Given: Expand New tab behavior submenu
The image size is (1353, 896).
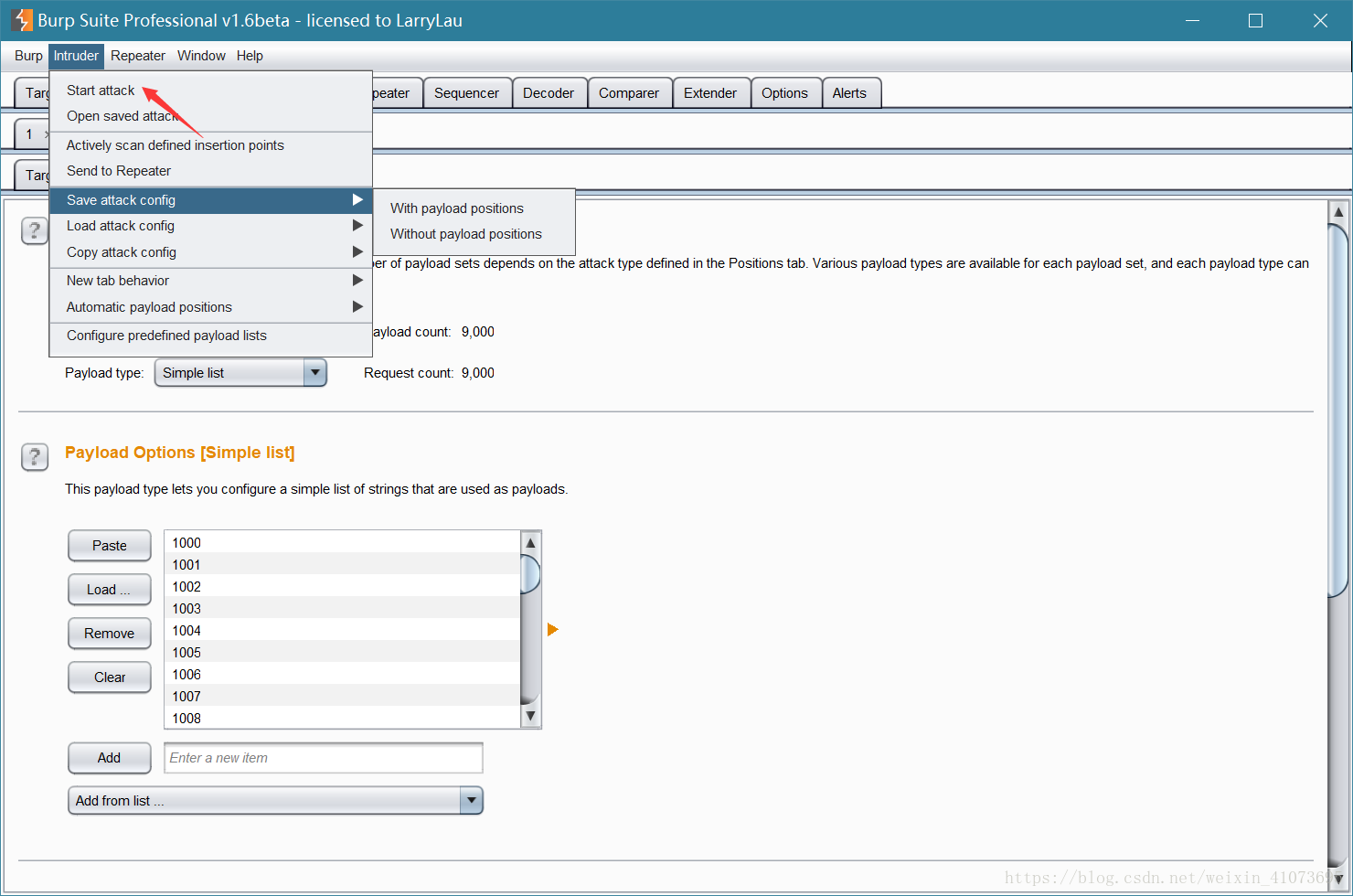Looking at the screenshot, I should click(210, 281).
